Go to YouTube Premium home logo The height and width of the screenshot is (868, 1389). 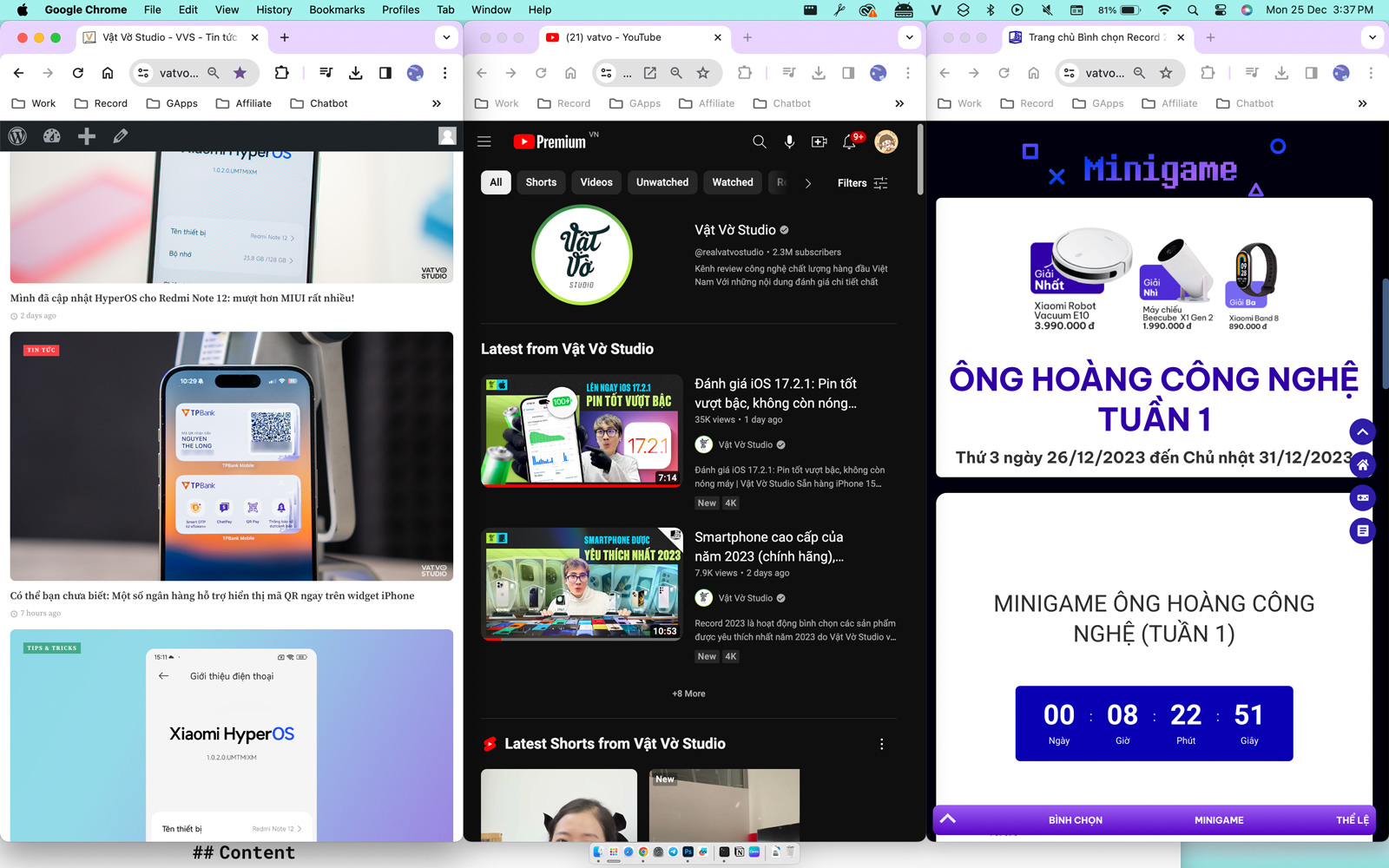(550, 141)
